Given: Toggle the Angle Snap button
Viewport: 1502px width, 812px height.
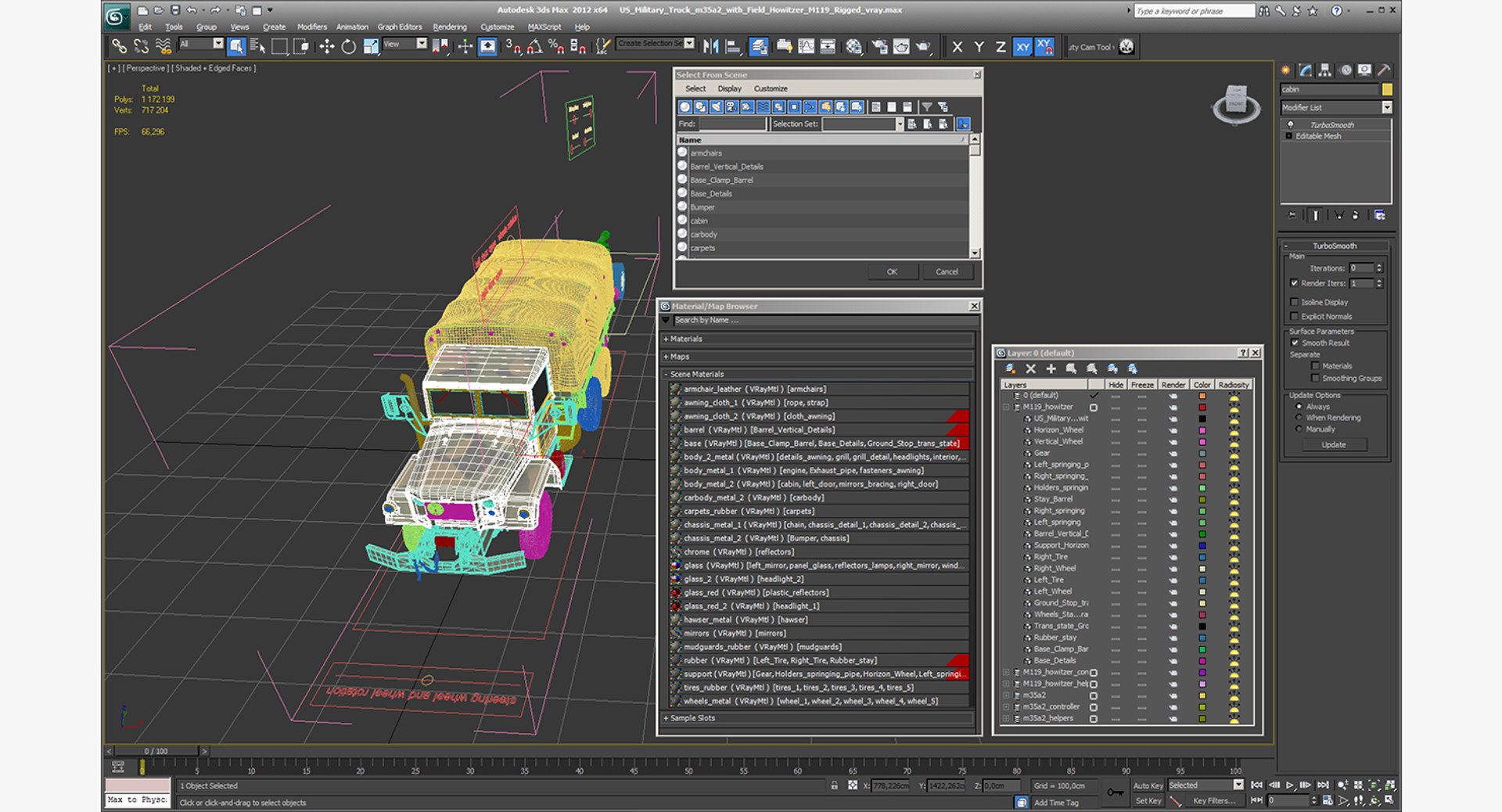Looking at the screenshot, I should point(534,47).
